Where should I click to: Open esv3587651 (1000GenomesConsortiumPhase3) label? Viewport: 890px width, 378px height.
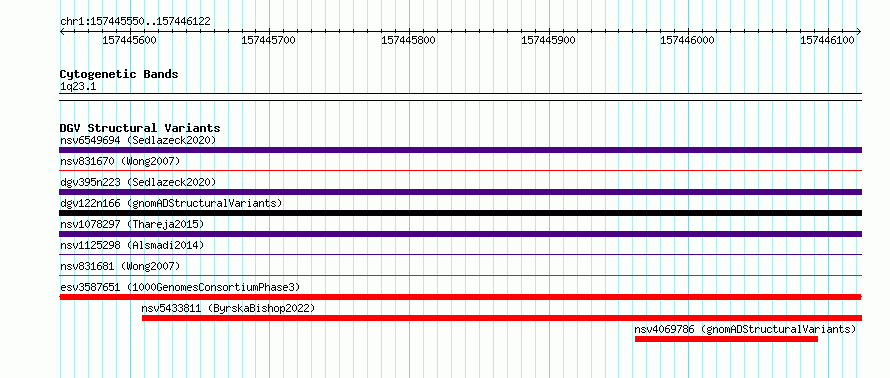[180, 287]
